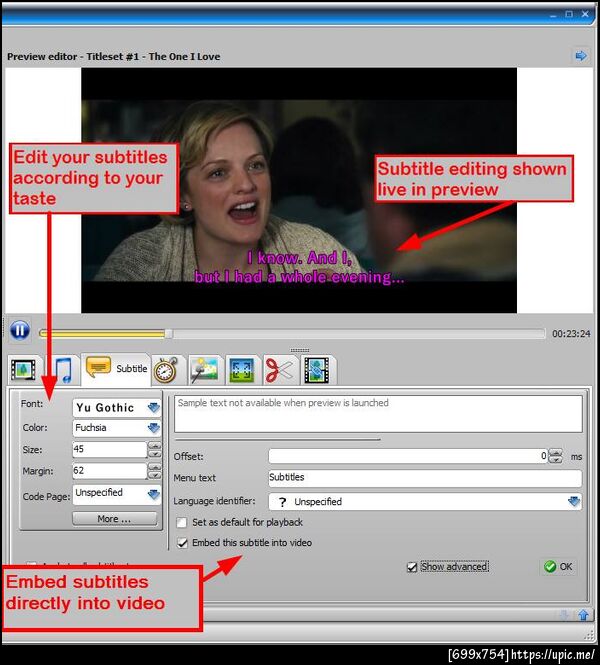This screenshot has width=600, height=665.
Task: Maximize the window
Action: click(x=569, y=14)
